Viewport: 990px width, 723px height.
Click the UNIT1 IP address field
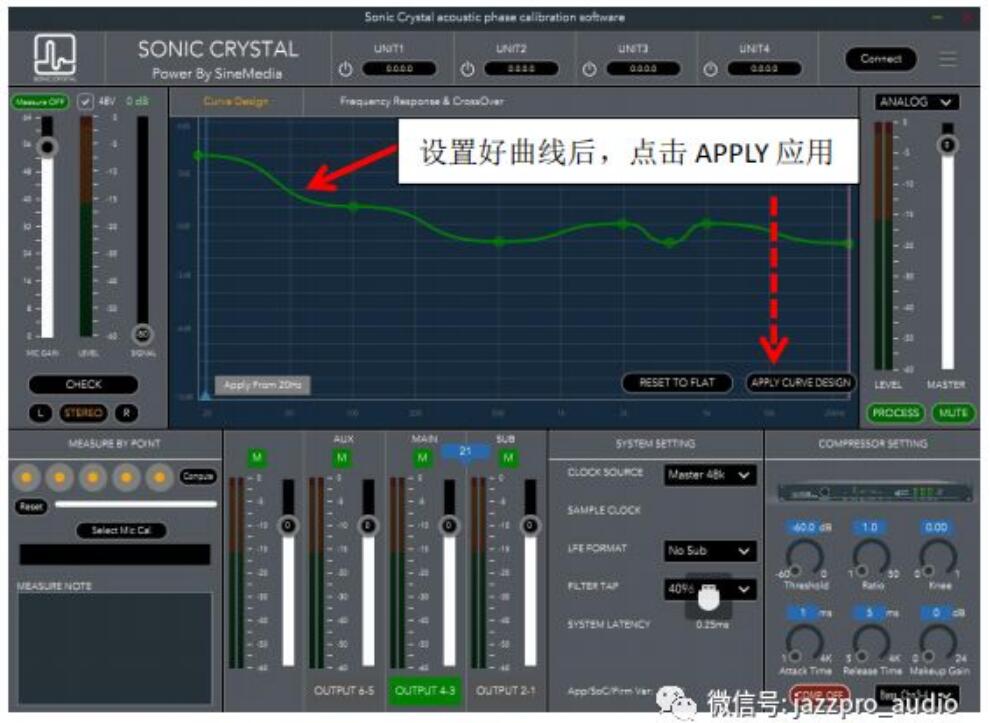click(x=399, y=69)
